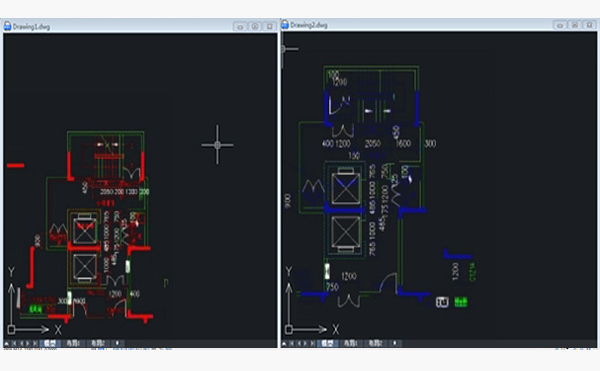Image resolution: width=600 pixels, height=371 pixels.
Task: Switch to Layout2 tab in Drawing1
Action: coord(98,343)
